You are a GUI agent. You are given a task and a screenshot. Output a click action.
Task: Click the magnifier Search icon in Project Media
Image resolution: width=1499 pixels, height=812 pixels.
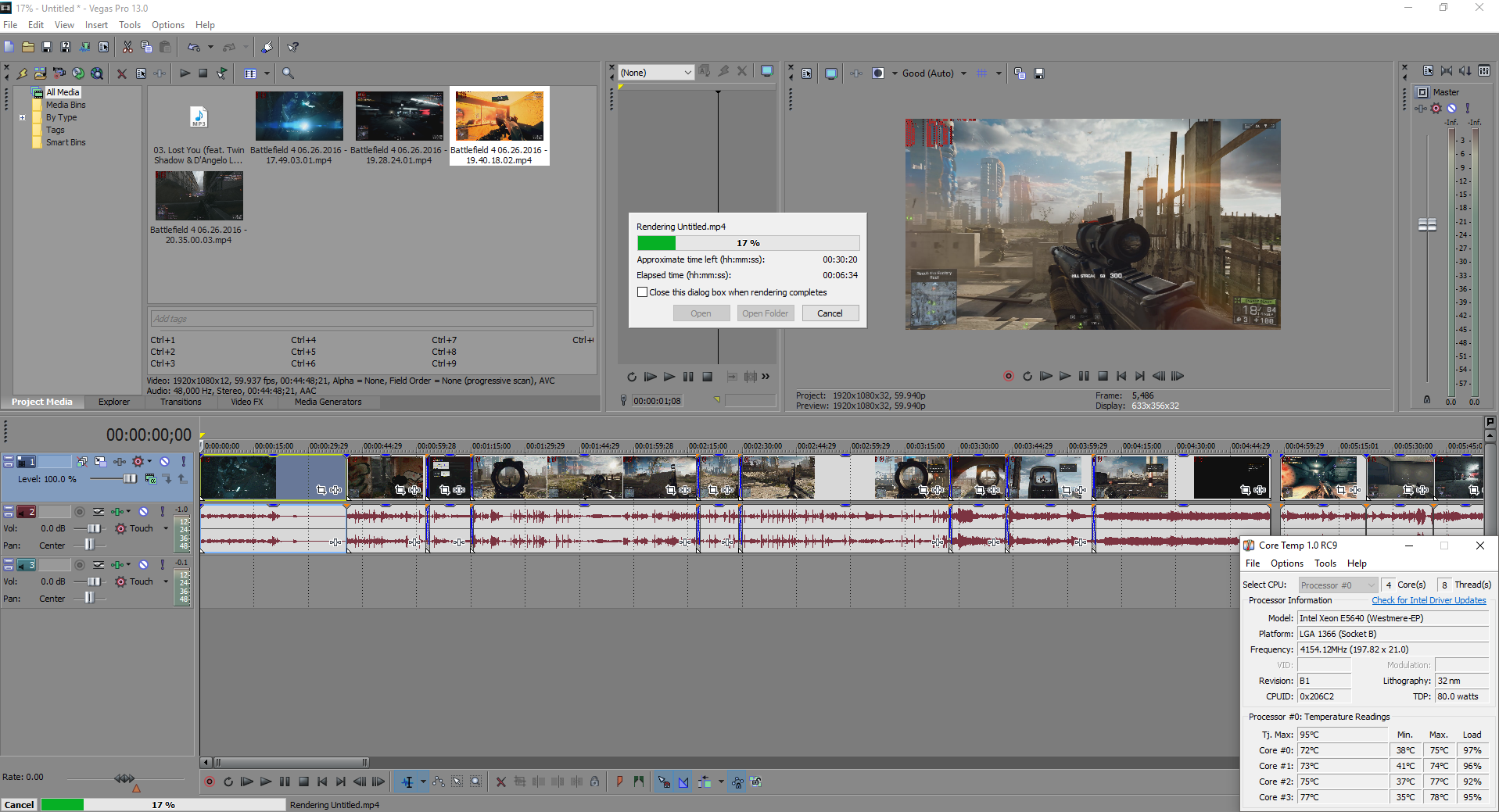click(288, 73)
